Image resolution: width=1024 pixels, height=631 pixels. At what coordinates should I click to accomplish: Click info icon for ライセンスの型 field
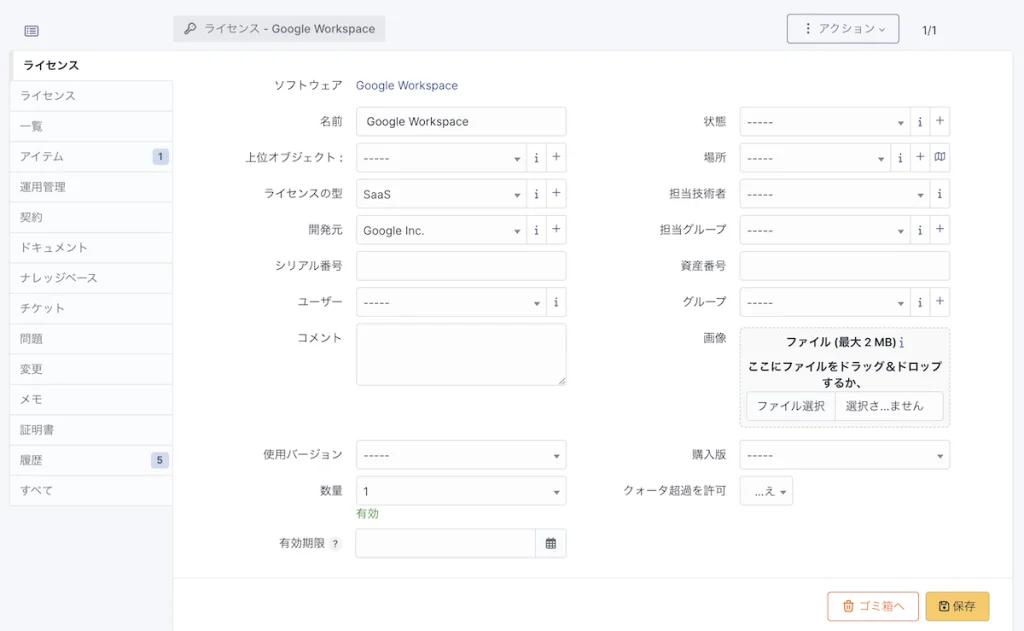coord(536,194)
